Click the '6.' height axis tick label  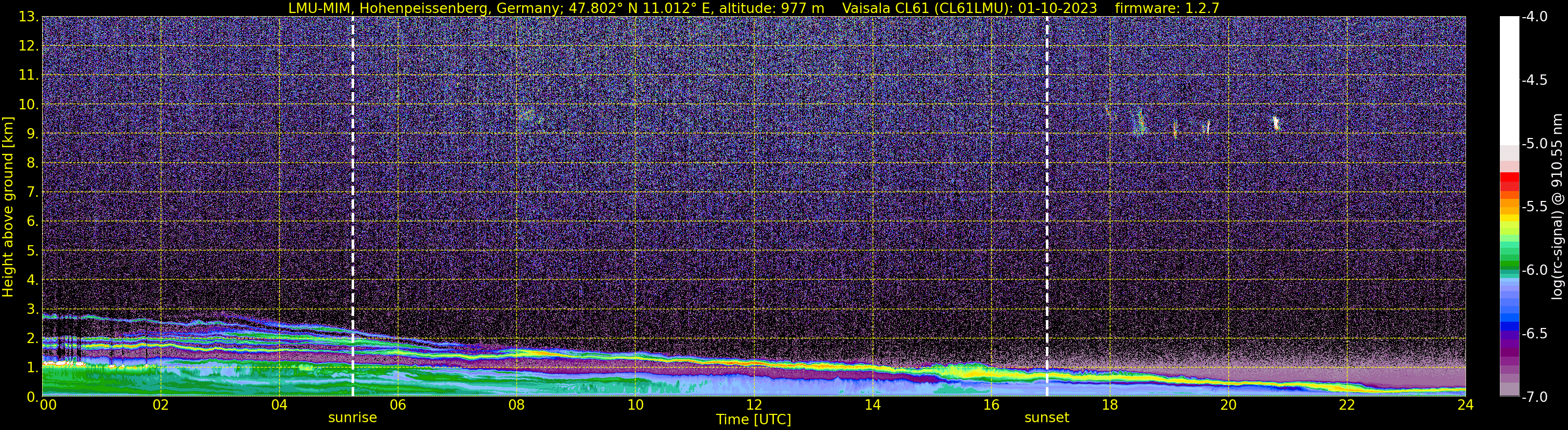pyautogui.click(x=33, y=221)
